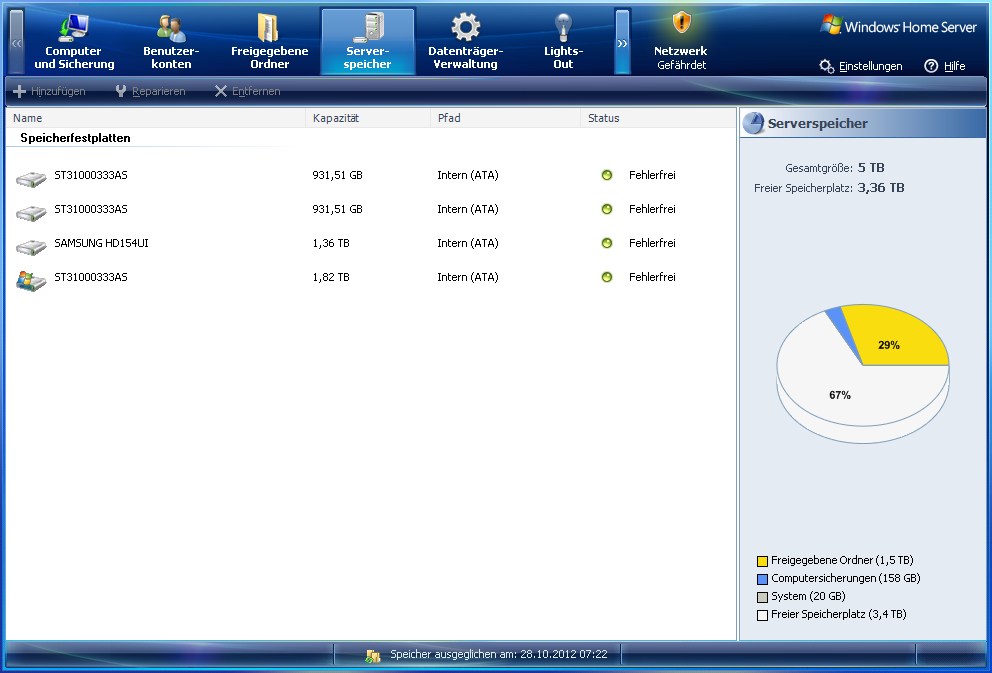
Task: Click the Gesamtgröße 5 TB value
Action: (871, 168)
